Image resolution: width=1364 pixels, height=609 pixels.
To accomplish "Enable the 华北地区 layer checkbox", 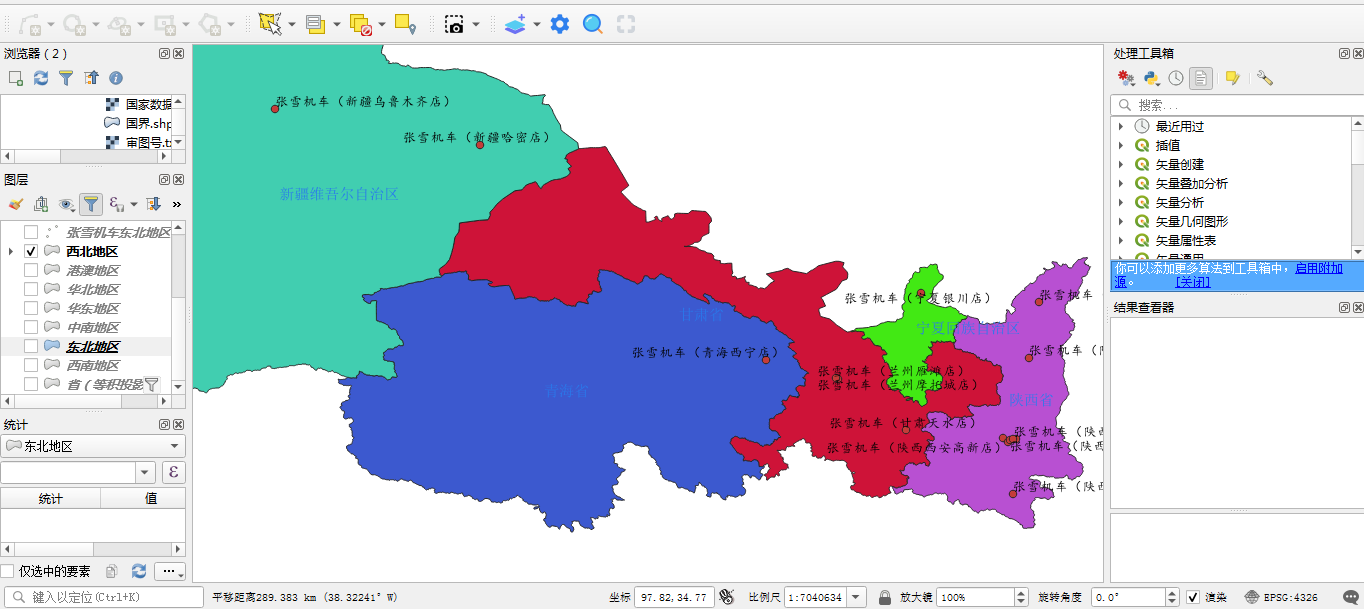I will click(x=31, y=289).
